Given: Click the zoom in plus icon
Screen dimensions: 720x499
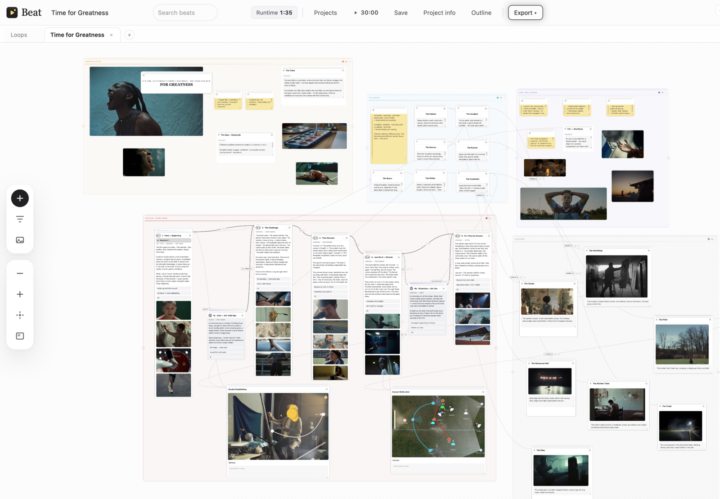Looking at the screenshot, I should coord(20,294).
